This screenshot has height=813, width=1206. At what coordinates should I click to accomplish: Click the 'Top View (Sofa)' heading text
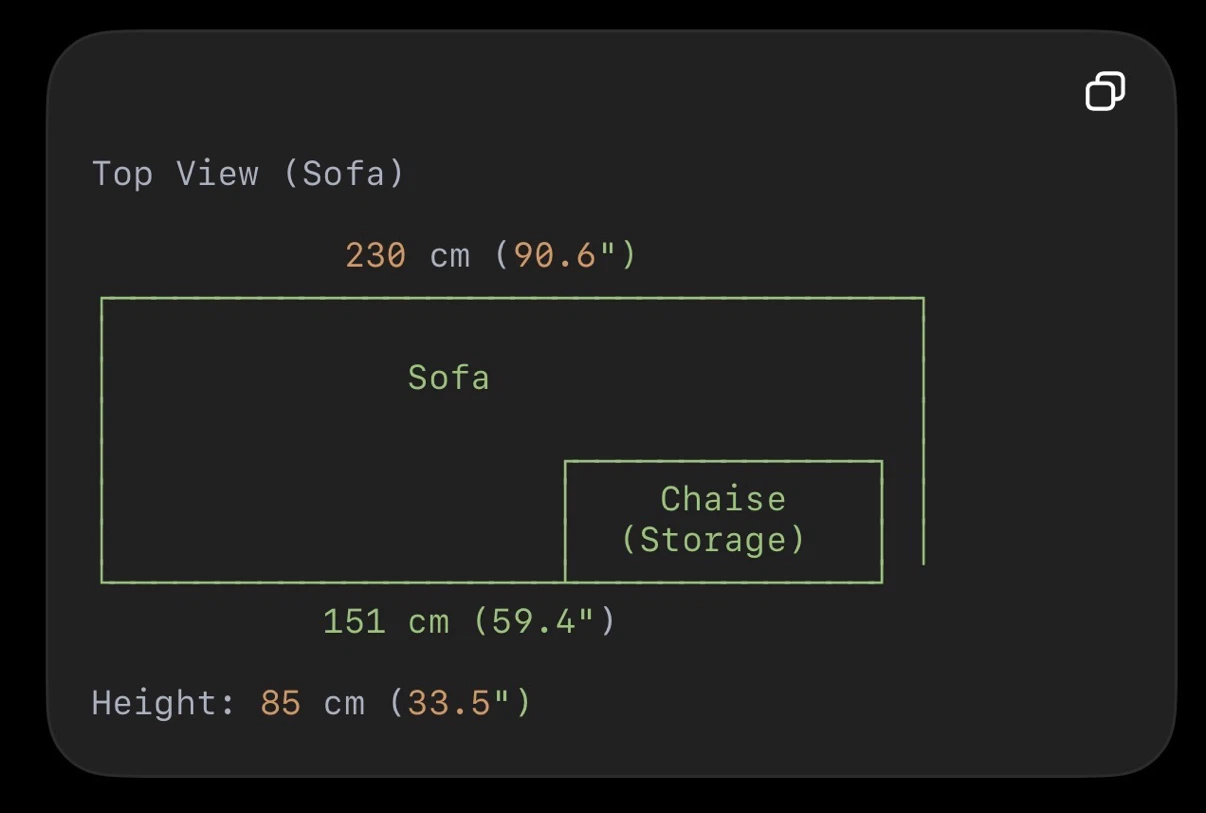(248, 174)
